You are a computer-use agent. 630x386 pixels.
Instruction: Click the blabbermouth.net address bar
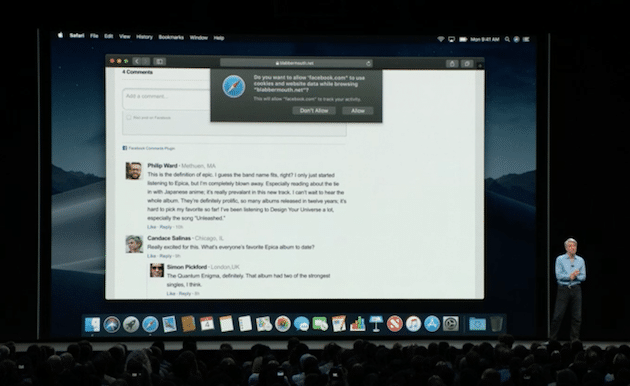click(x=296, y=63)
